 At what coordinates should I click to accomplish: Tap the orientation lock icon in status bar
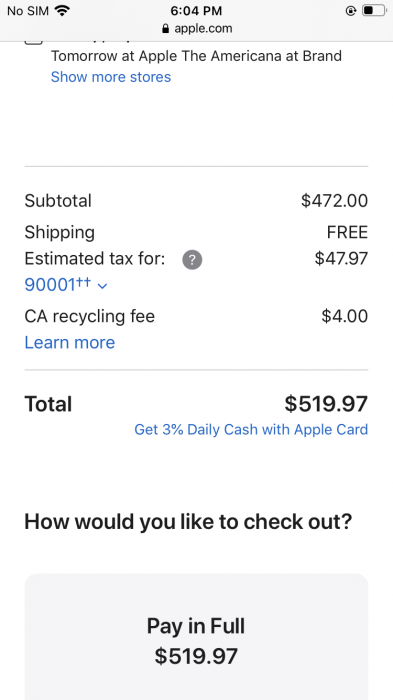(x=351, y=10)
